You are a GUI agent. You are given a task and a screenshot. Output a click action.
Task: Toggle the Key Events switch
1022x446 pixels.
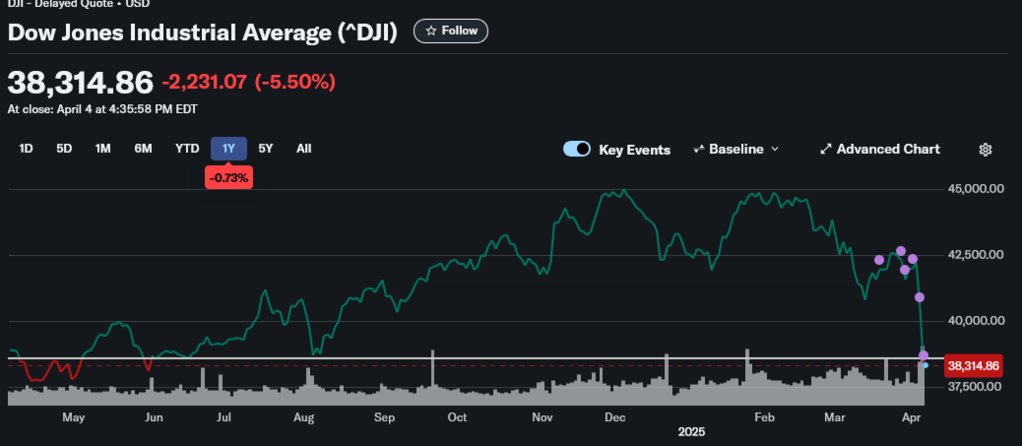pos(577,149)
